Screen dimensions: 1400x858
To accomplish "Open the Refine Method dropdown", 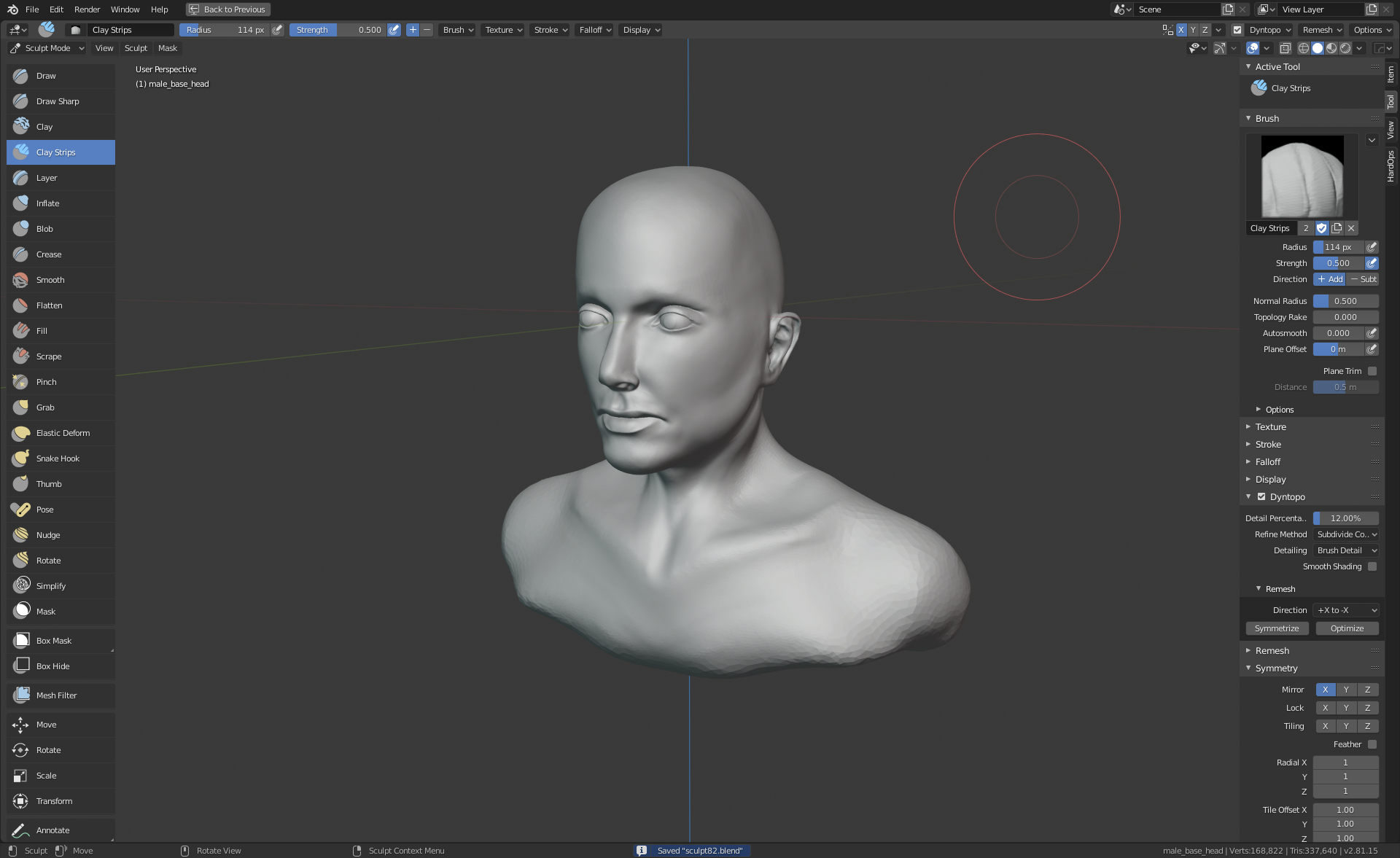I will point(1346,534).
